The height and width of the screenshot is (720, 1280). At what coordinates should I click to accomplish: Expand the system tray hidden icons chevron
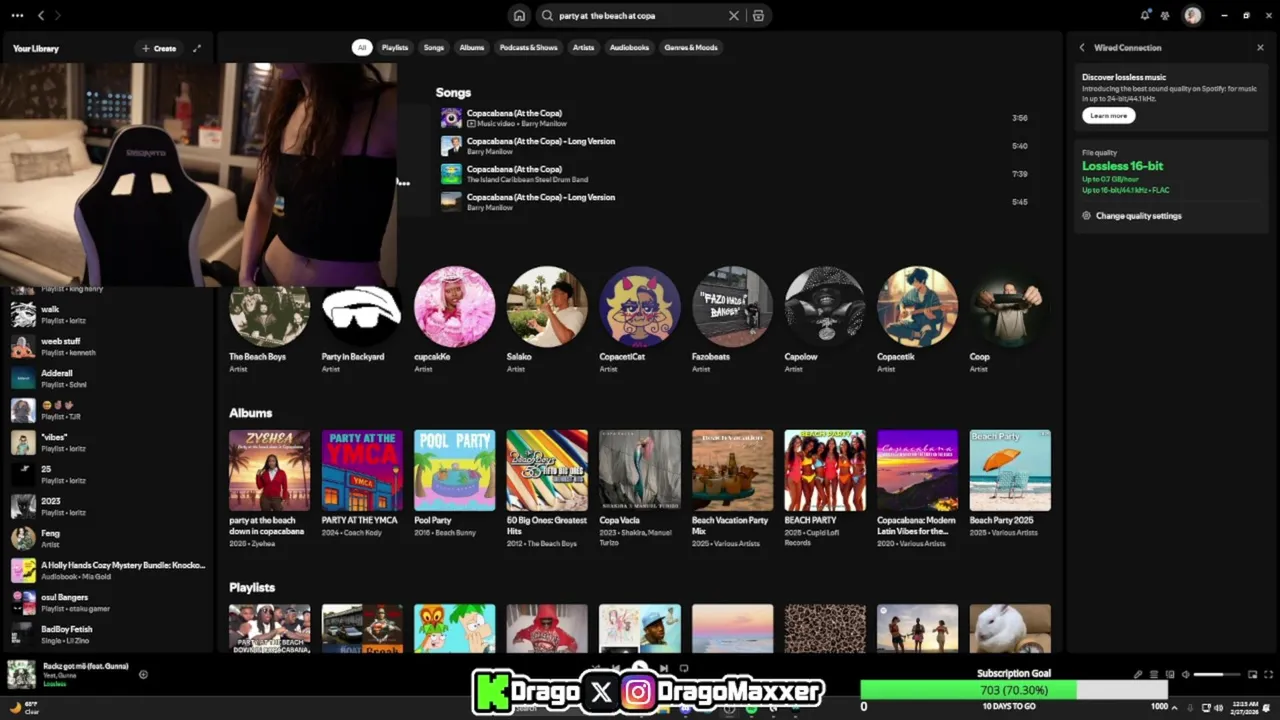1176,707
